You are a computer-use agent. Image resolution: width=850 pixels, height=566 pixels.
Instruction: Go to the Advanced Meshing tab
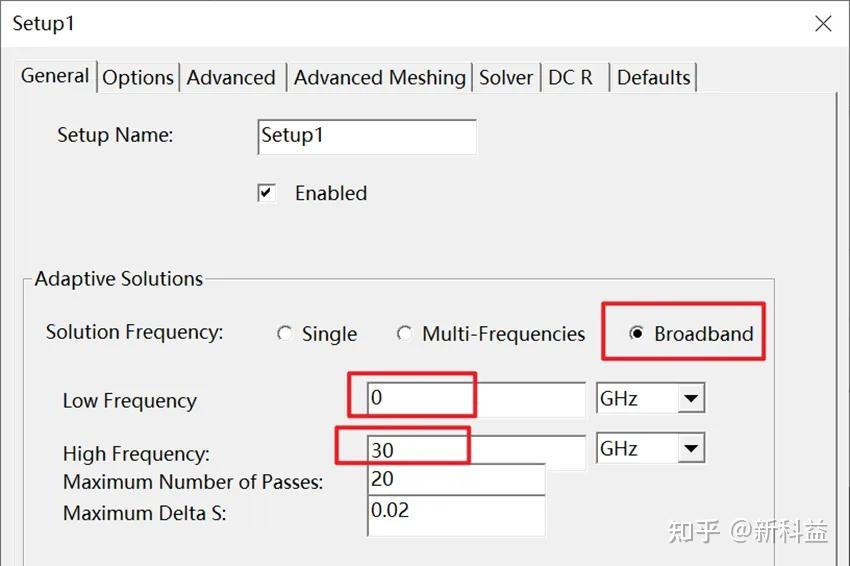tap(379, 78)
